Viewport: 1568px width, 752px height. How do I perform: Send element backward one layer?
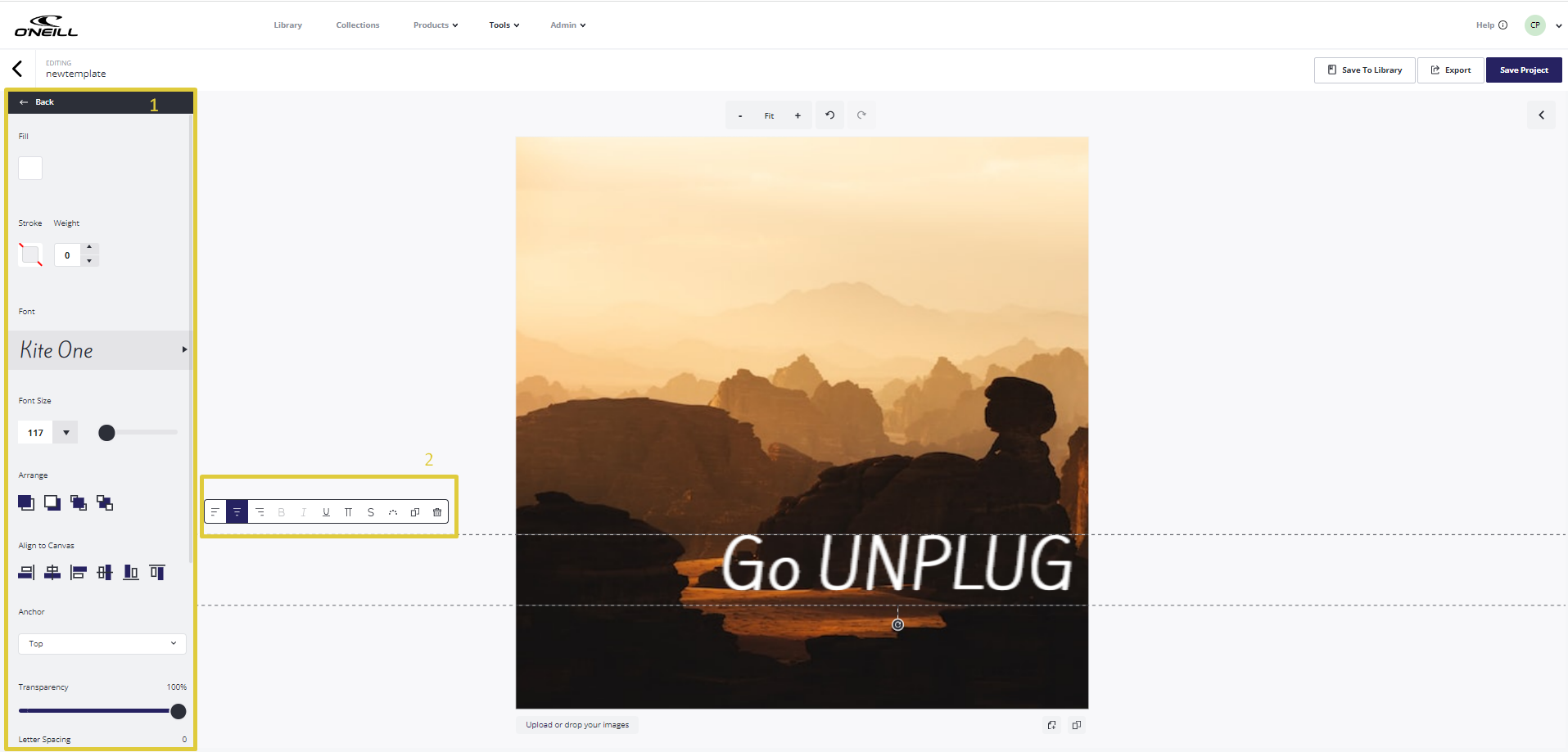(x=105, y=502)
